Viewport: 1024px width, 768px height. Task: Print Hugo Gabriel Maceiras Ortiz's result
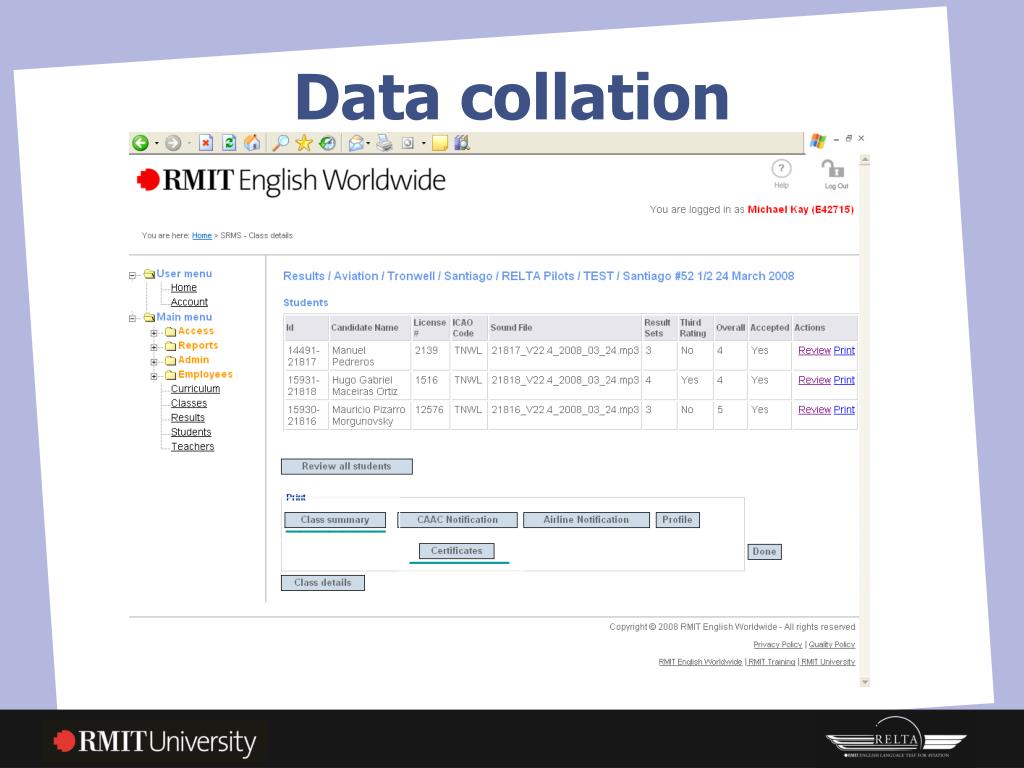(844, 380)
